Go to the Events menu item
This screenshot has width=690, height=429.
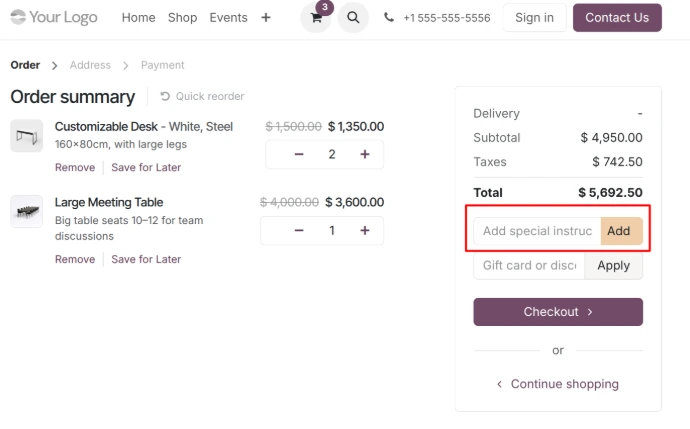[x=228, y=17]
